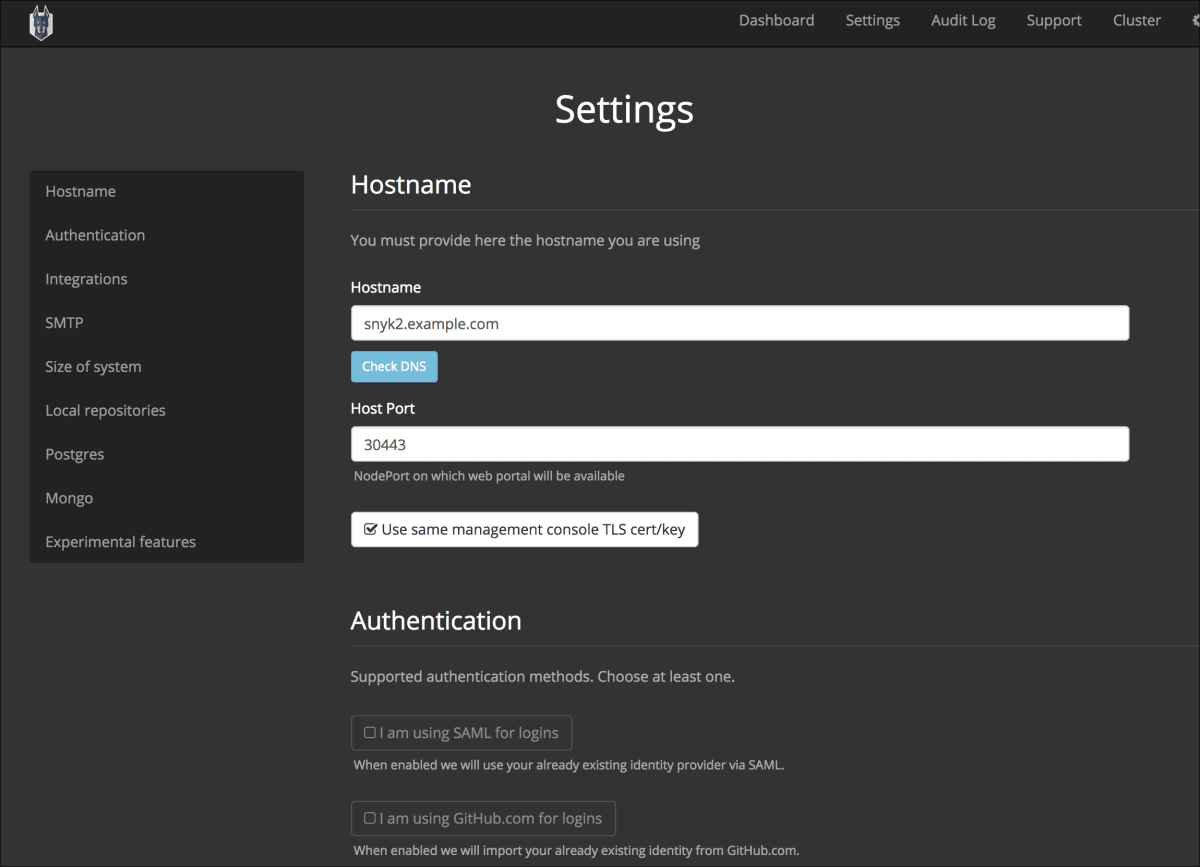Viewport: 1200px width, 867px height.
Task: Open Local repositories section
Action: tap(167, 410)
